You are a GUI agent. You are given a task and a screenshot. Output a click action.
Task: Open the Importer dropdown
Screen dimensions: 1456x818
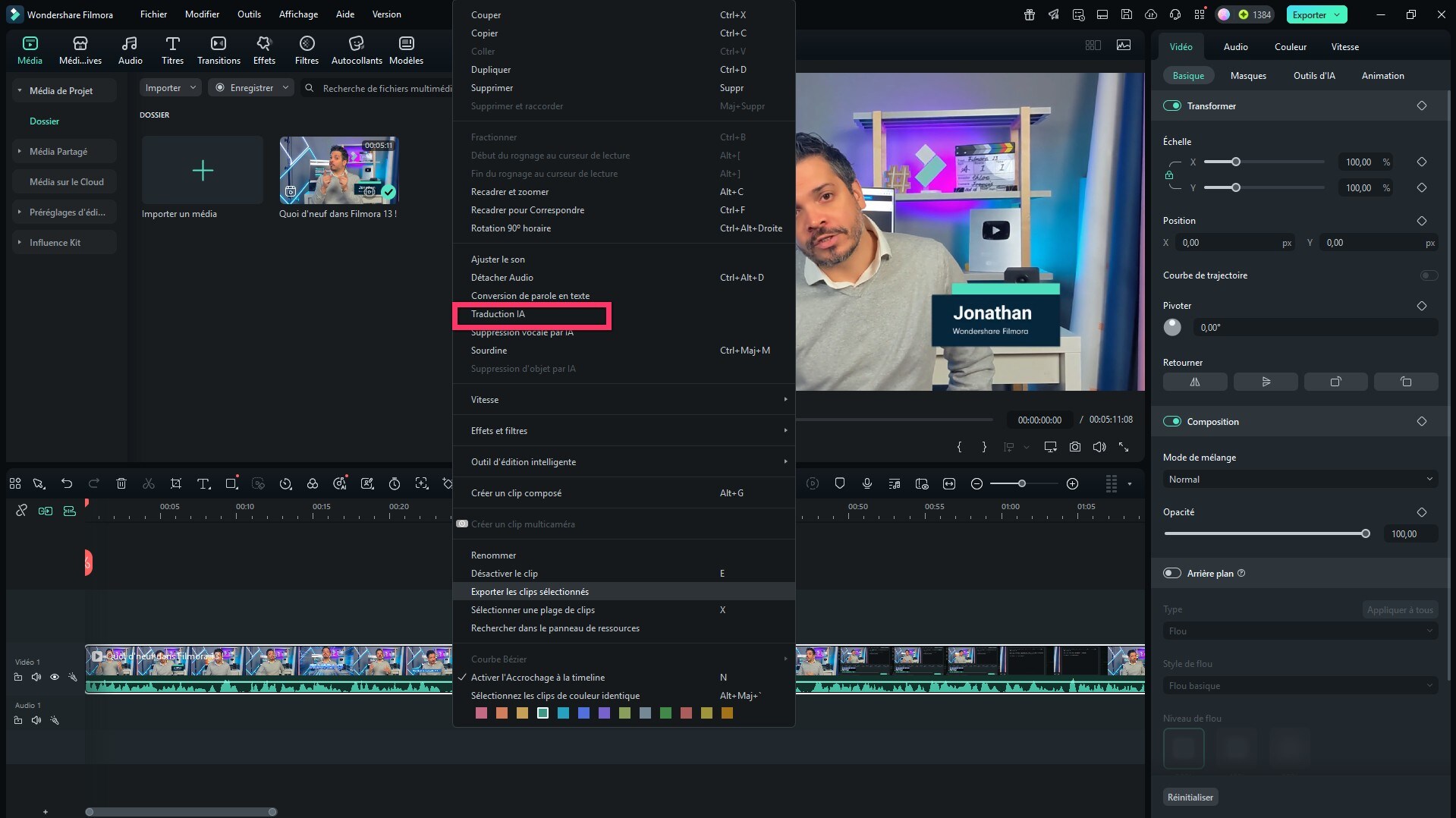click(x=171, y=88)
